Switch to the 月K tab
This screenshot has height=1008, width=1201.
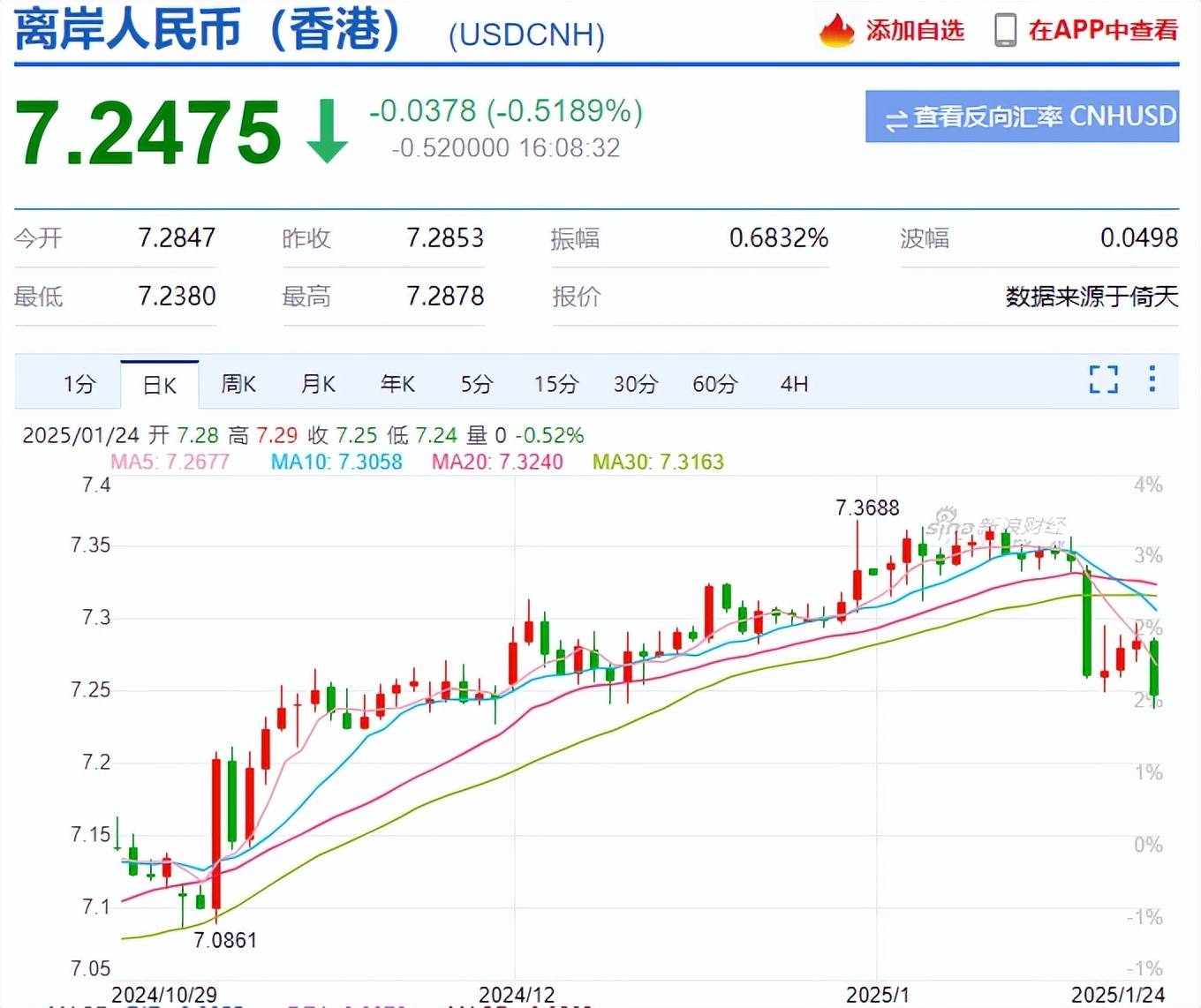318,383
